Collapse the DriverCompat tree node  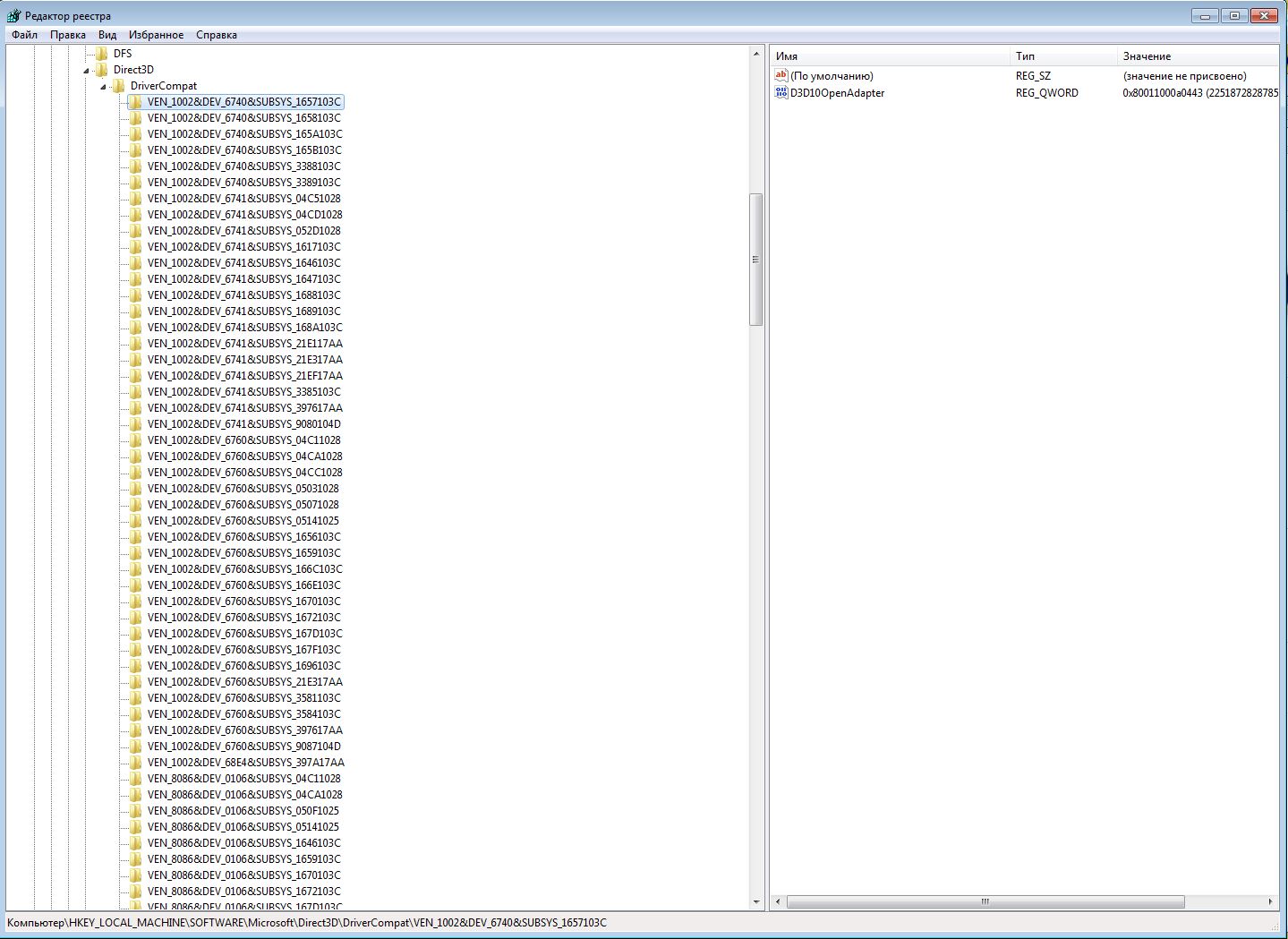tap(104, 86)
